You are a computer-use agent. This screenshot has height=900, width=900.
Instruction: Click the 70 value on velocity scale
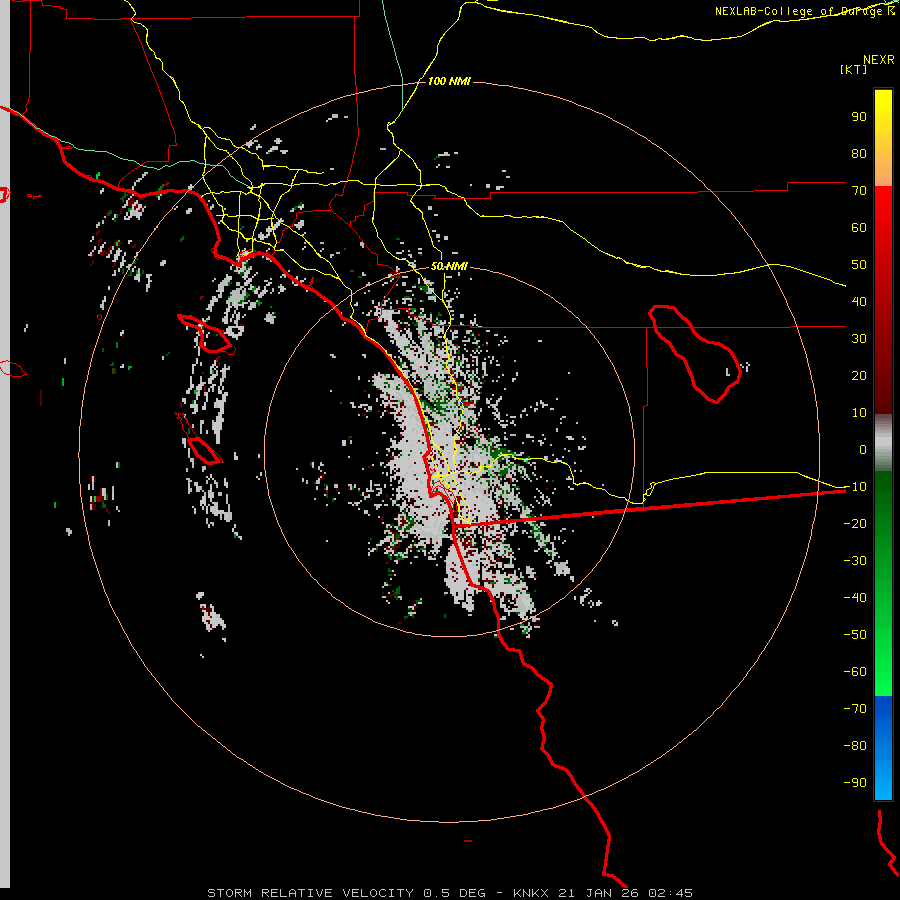[x=859, y=191]
